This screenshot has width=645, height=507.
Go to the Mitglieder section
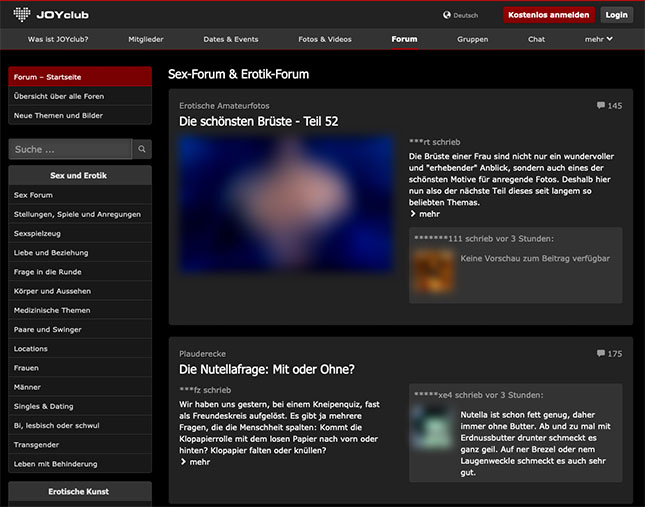(x=146, y=39)
